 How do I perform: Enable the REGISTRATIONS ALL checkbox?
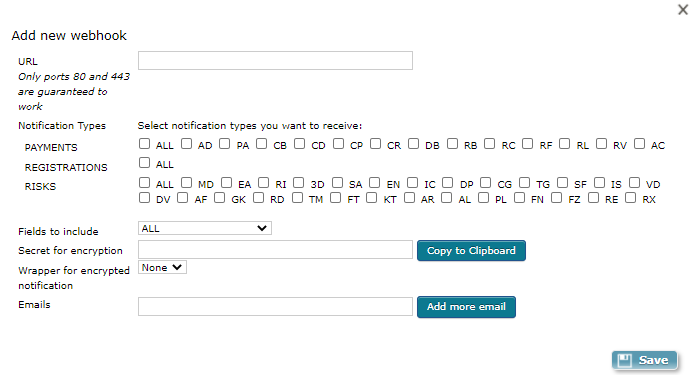point(144,163)
